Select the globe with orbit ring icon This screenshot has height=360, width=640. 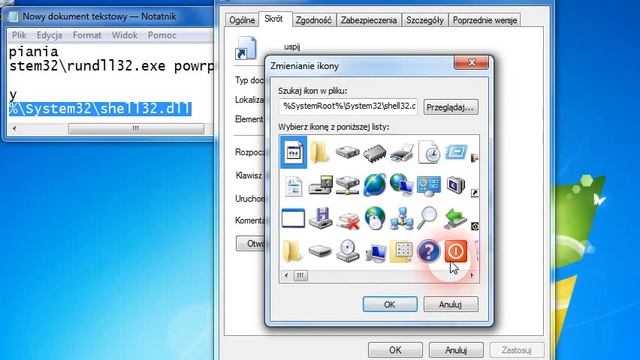click(x=374, y=185)
